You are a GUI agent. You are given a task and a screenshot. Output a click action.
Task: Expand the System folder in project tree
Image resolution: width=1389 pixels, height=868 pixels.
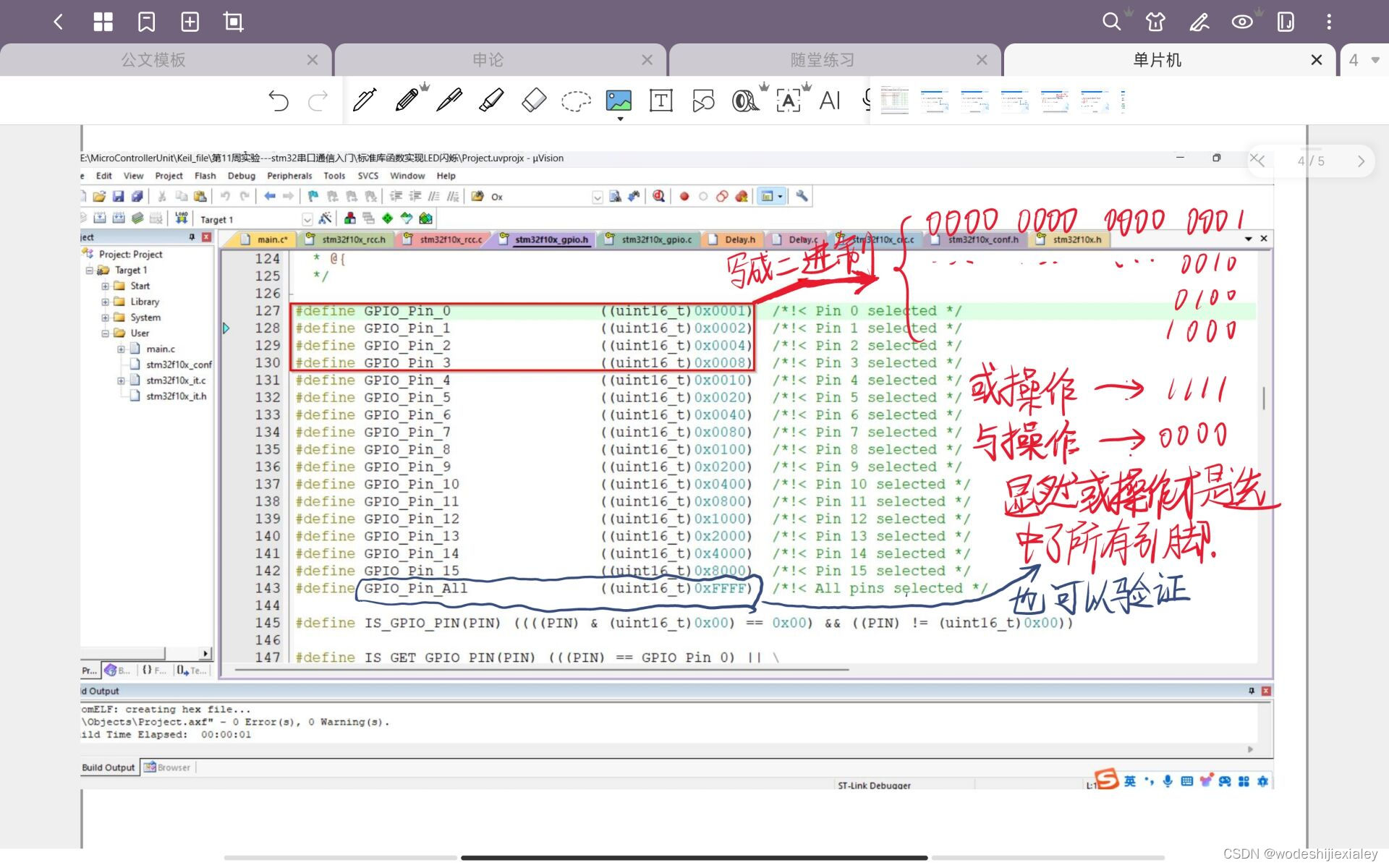click(105, 318)
